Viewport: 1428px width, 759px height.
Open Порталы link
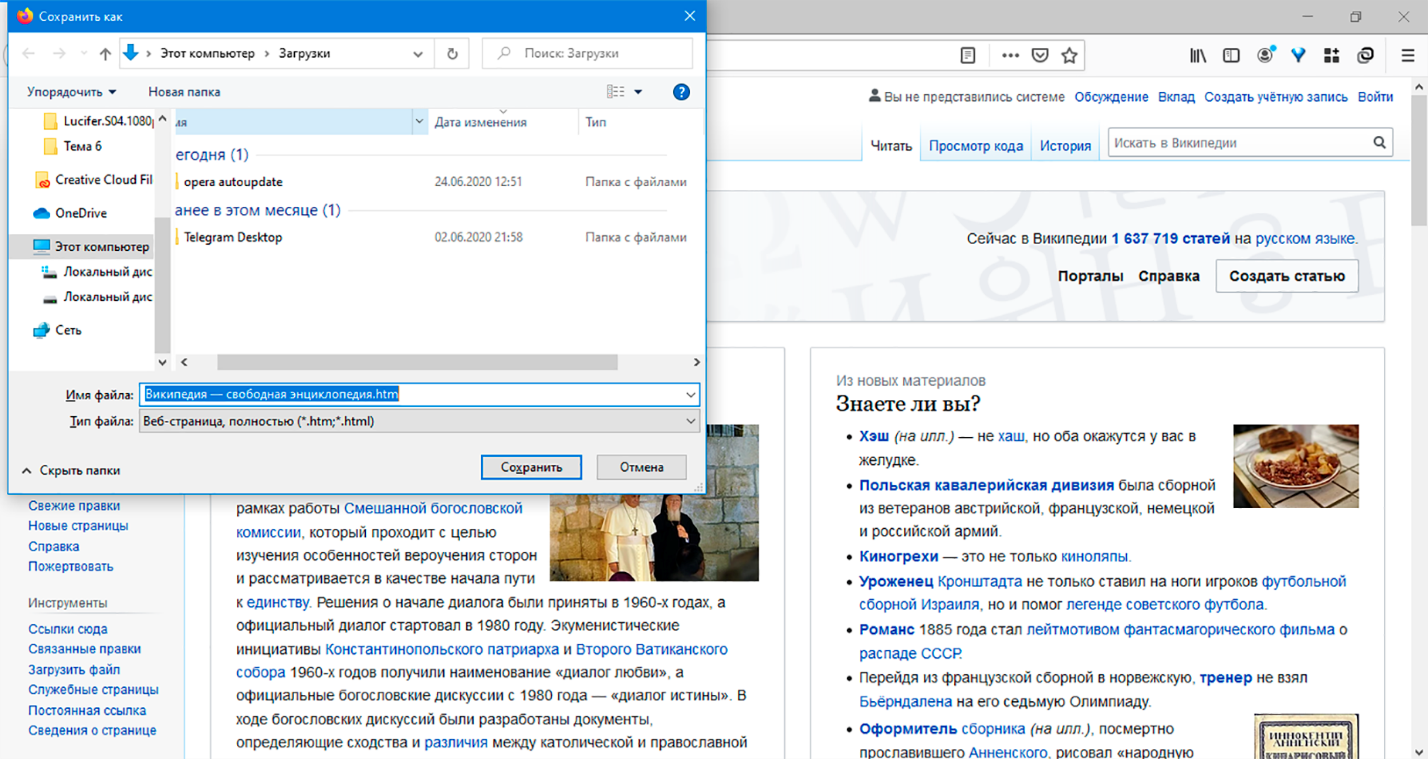coord(1091,276)
